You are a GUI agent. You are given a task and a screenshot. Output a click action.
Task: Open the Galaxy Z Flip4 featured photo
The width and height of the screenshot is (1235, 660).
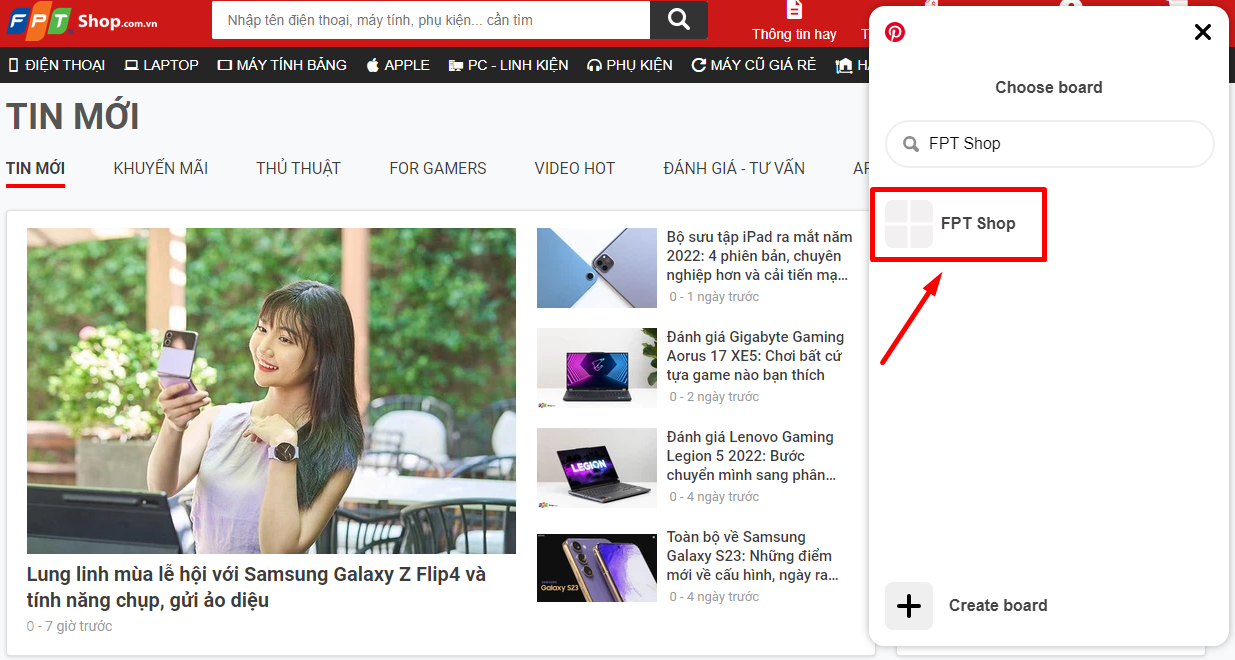271,391
